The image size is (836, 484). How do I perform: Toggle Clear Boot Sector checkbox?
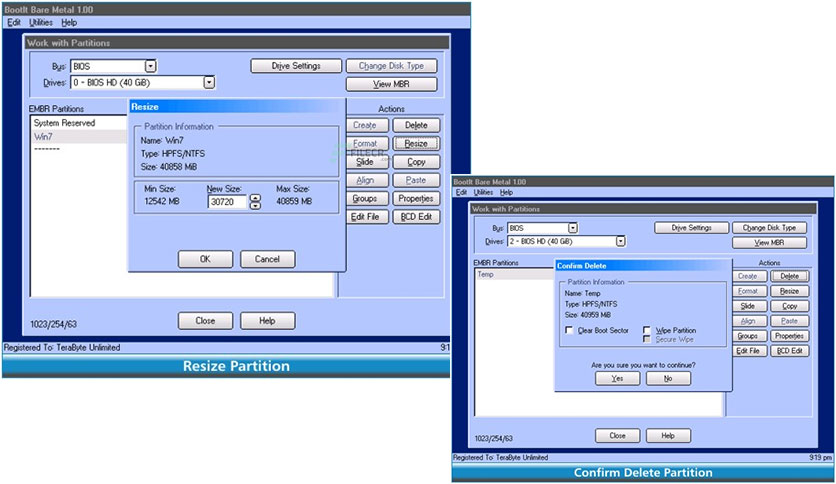coord(569,330)
